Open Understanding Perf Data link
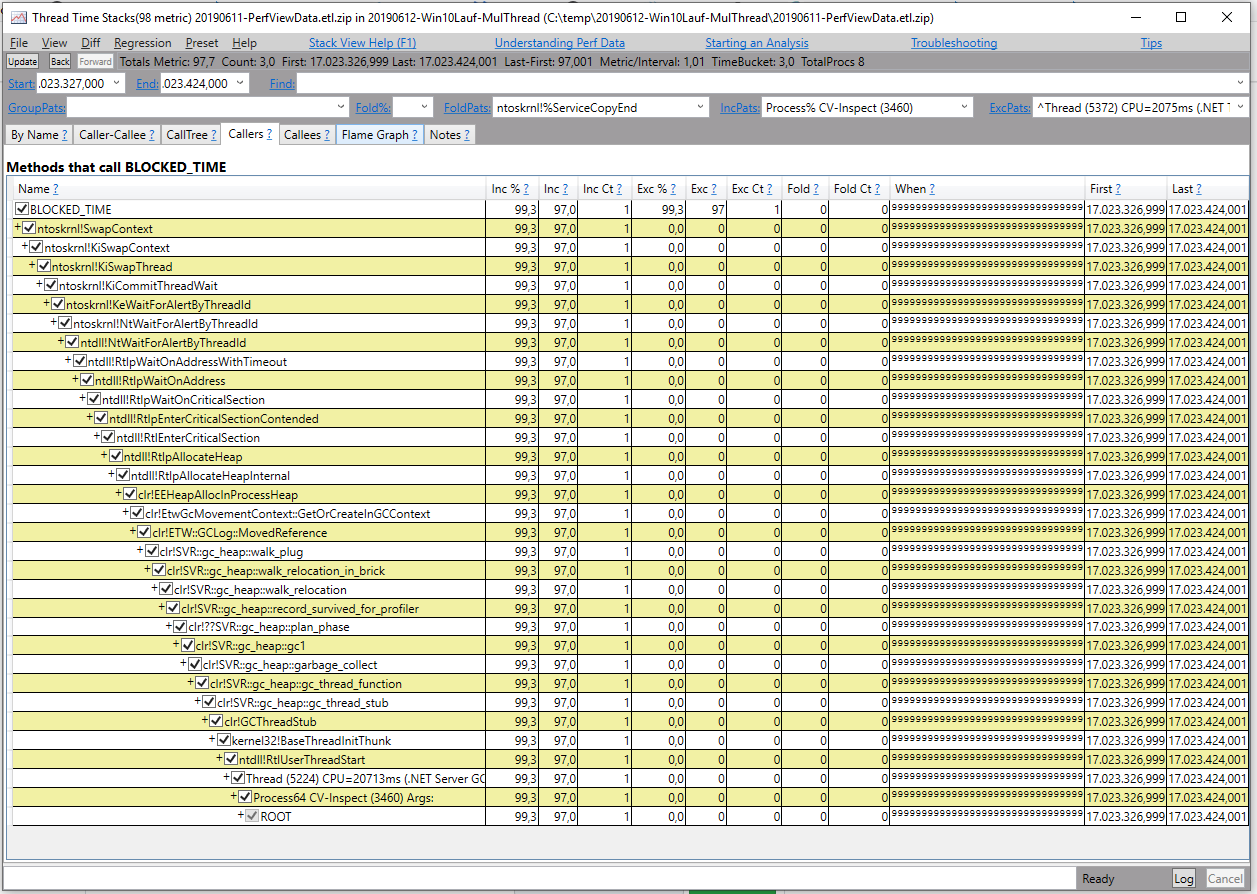 point(560,43)
